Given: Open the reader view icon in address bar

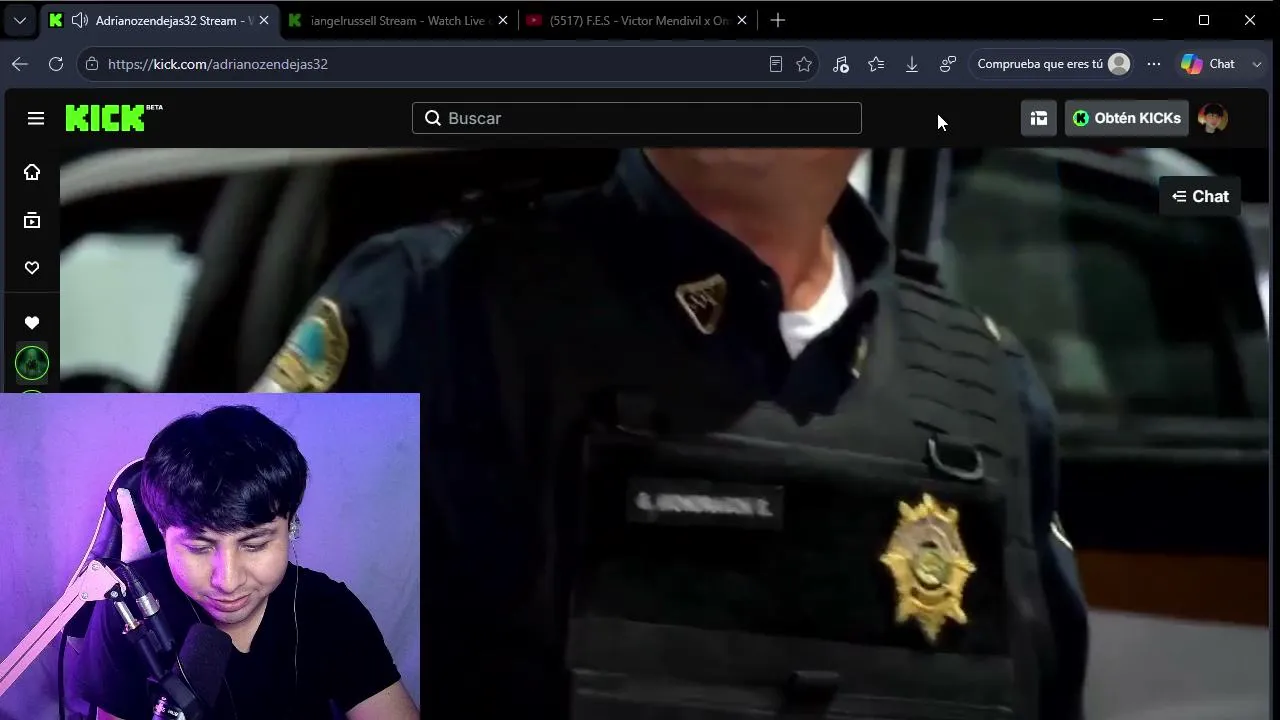Looking at the screenshot, I should click(775, 64).
